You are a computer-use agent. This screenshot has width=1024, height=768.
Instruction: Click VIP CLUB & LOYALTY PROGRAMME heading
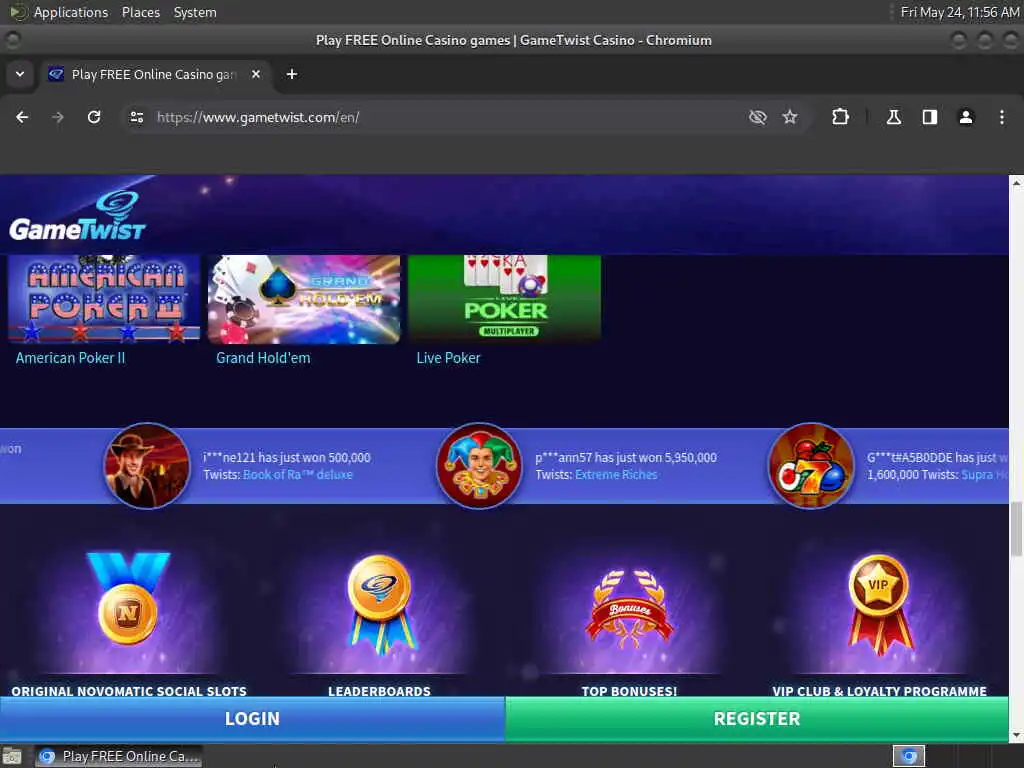(x=880, y=690)
